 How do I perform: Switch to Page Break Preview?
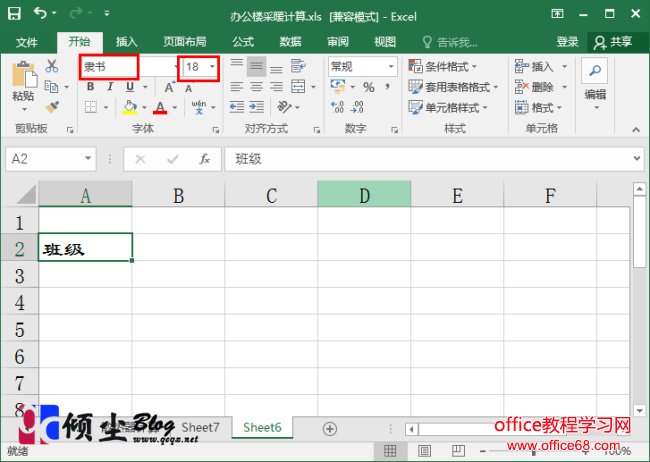click(x=458, y=451)
